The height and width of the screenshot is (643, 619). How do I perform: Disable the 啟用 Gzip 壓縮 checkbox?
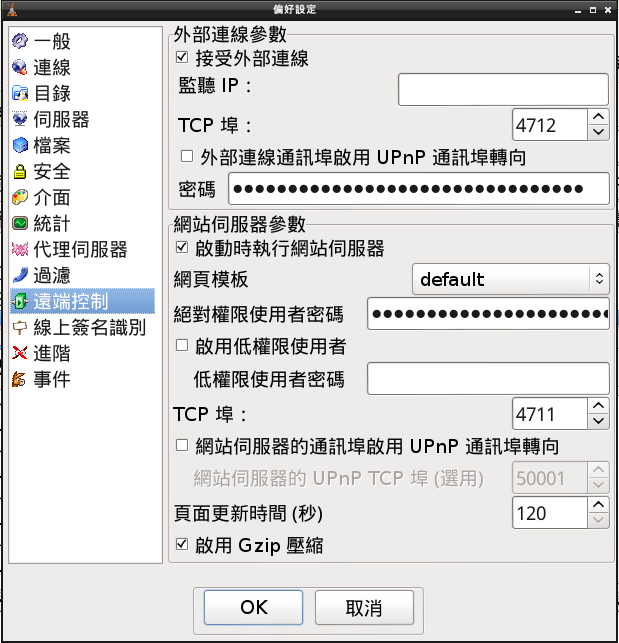[182, 545]
